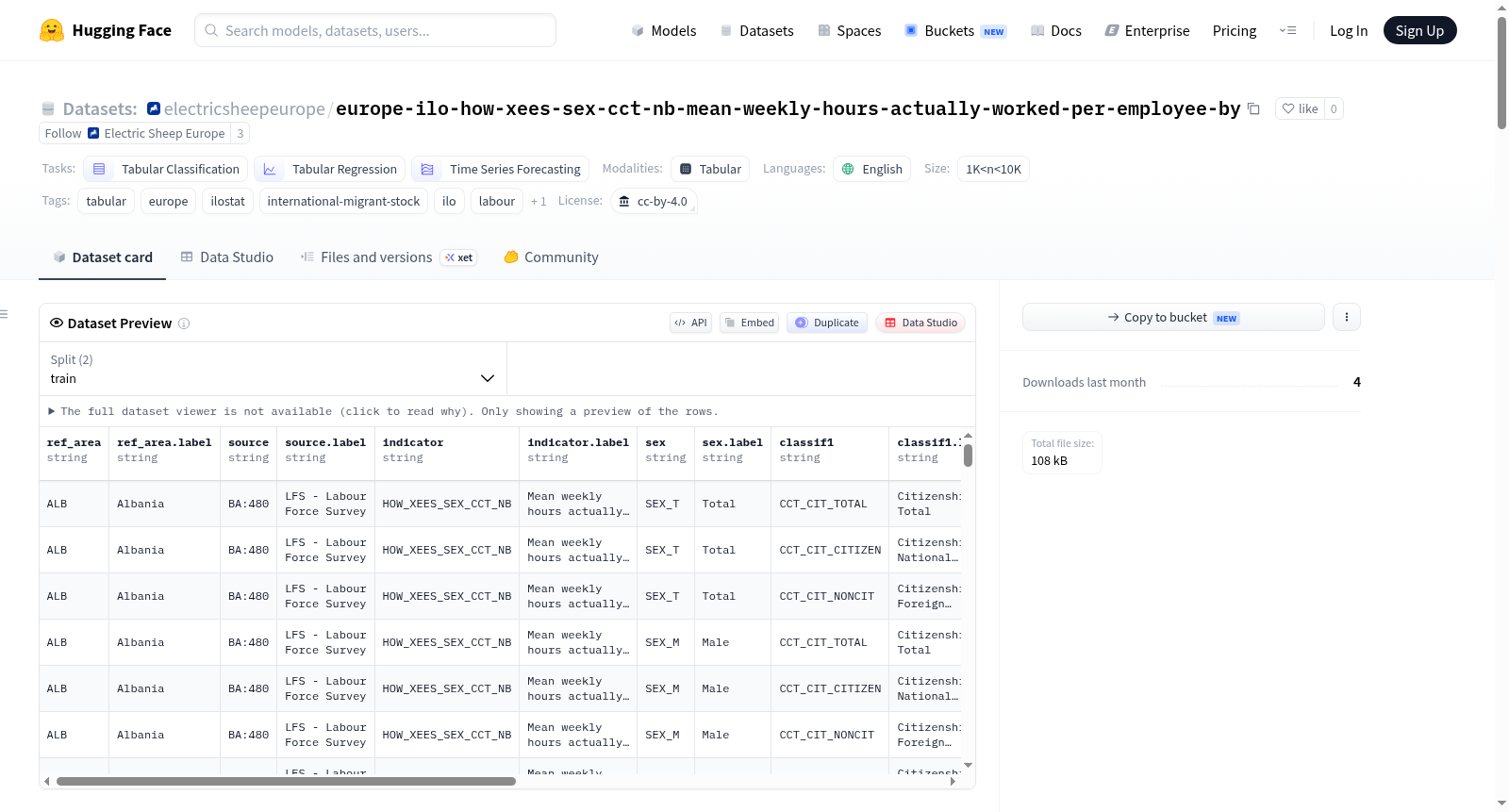
Task: Open the Models nav item
Action: click(x=664, y=30)
